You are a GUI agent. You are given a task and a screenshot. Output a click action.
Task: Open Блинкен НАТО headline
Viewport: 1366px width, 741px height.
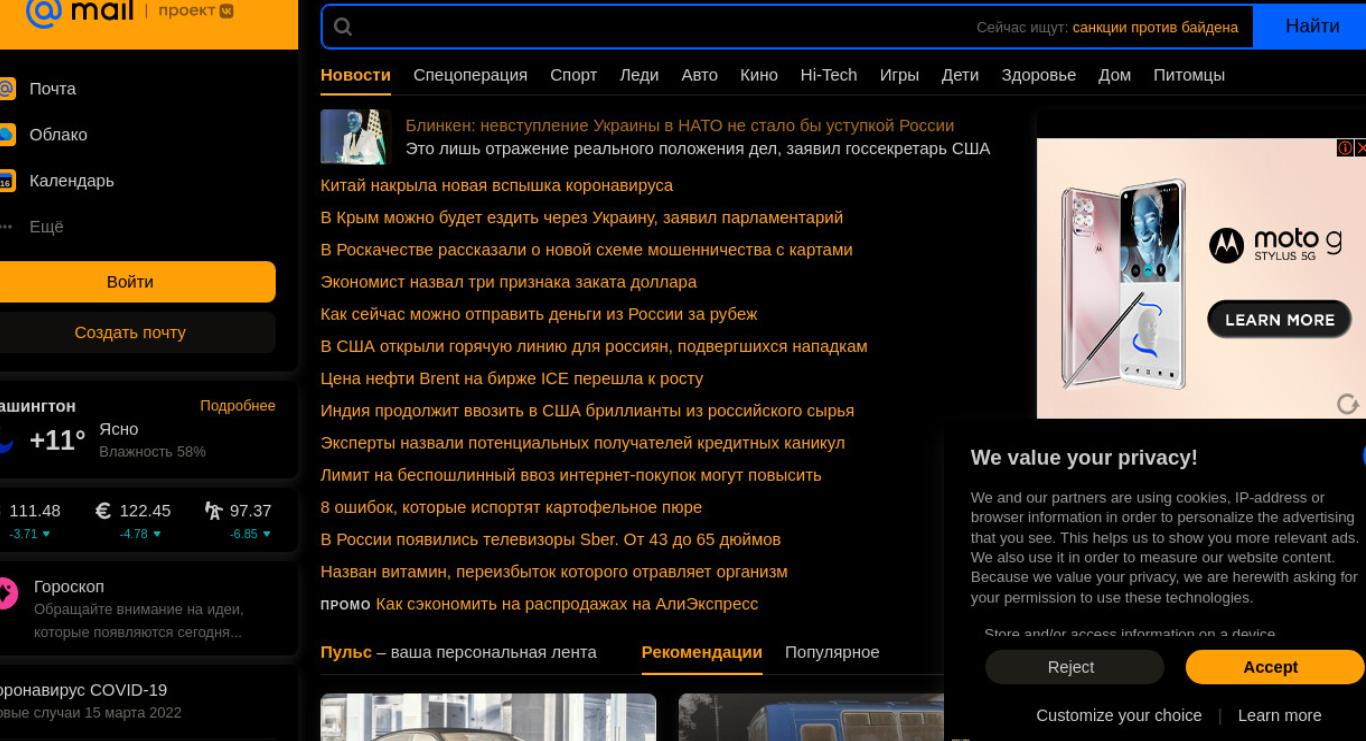680,125
